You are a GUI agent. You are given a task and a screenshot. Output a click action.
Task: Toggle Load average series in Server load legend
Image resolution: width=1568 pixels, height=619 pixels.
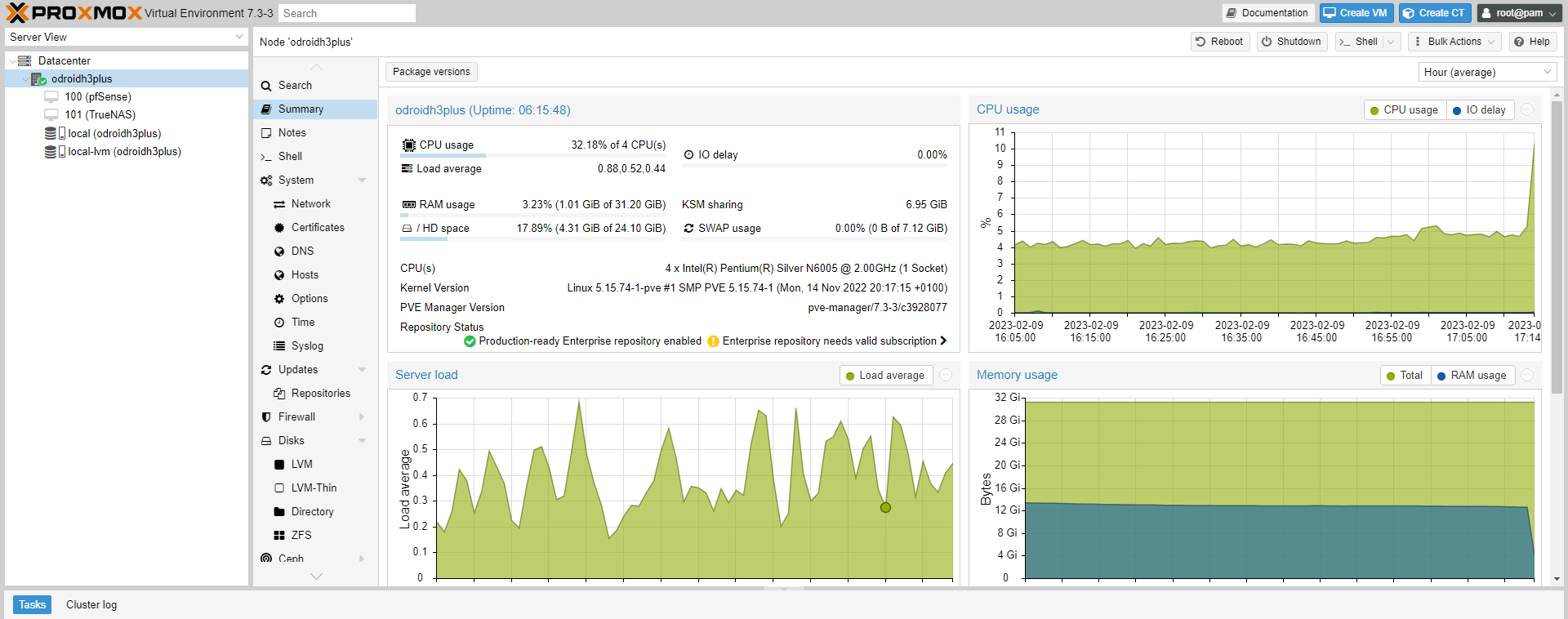click(x=886, y=376)
